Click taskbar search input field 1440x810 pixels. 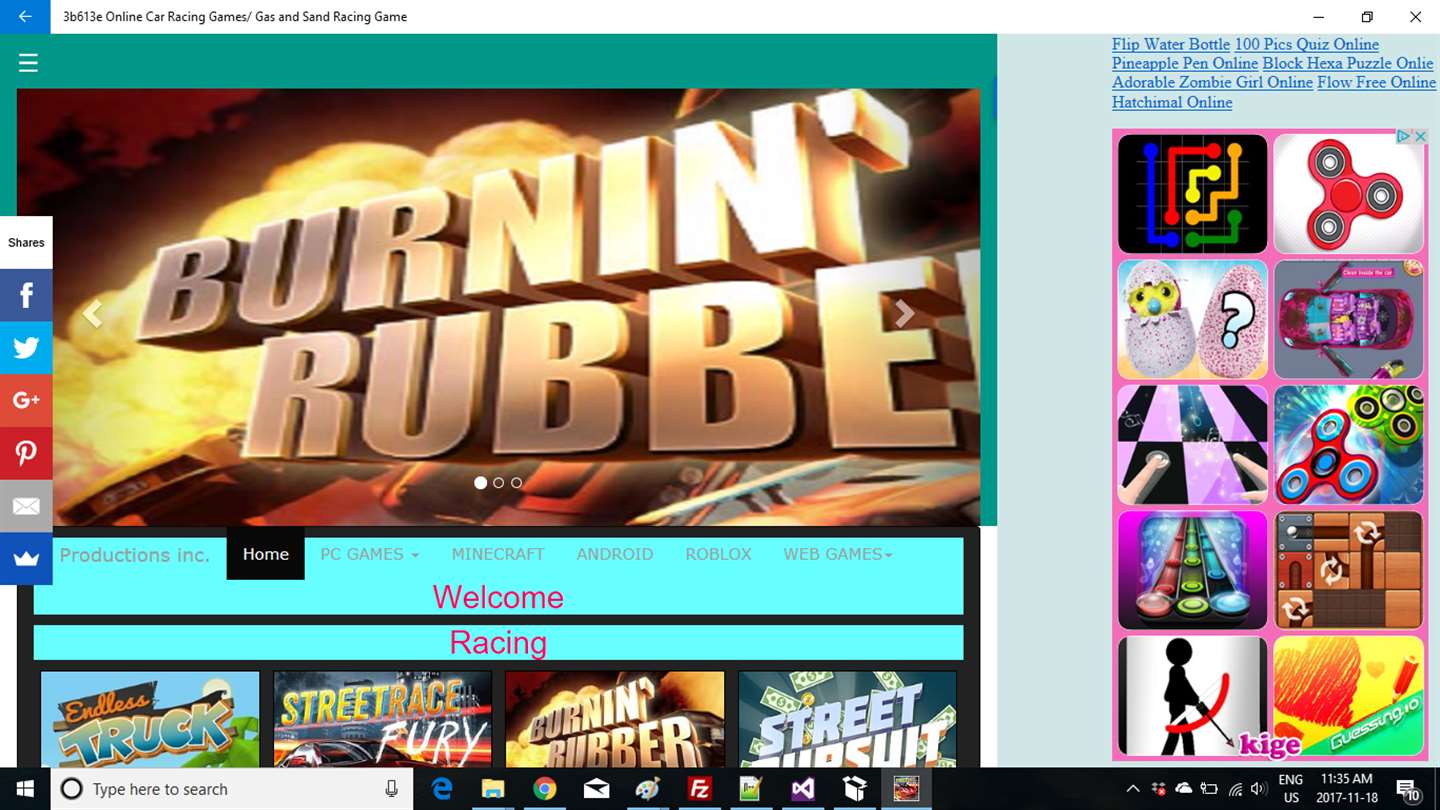(230, 789)
